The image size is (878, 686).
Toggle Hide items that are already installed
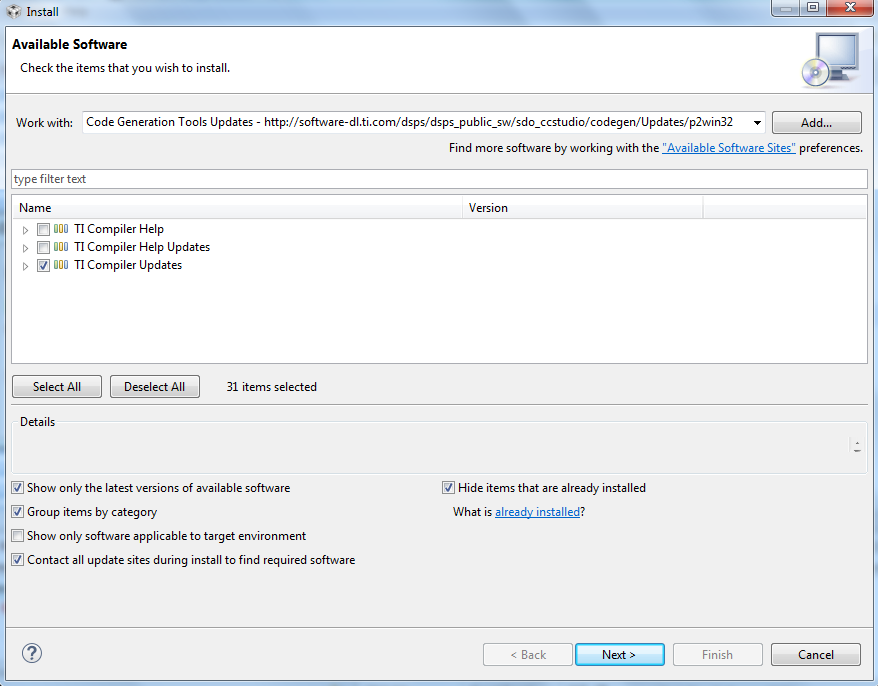click(448, 488)
